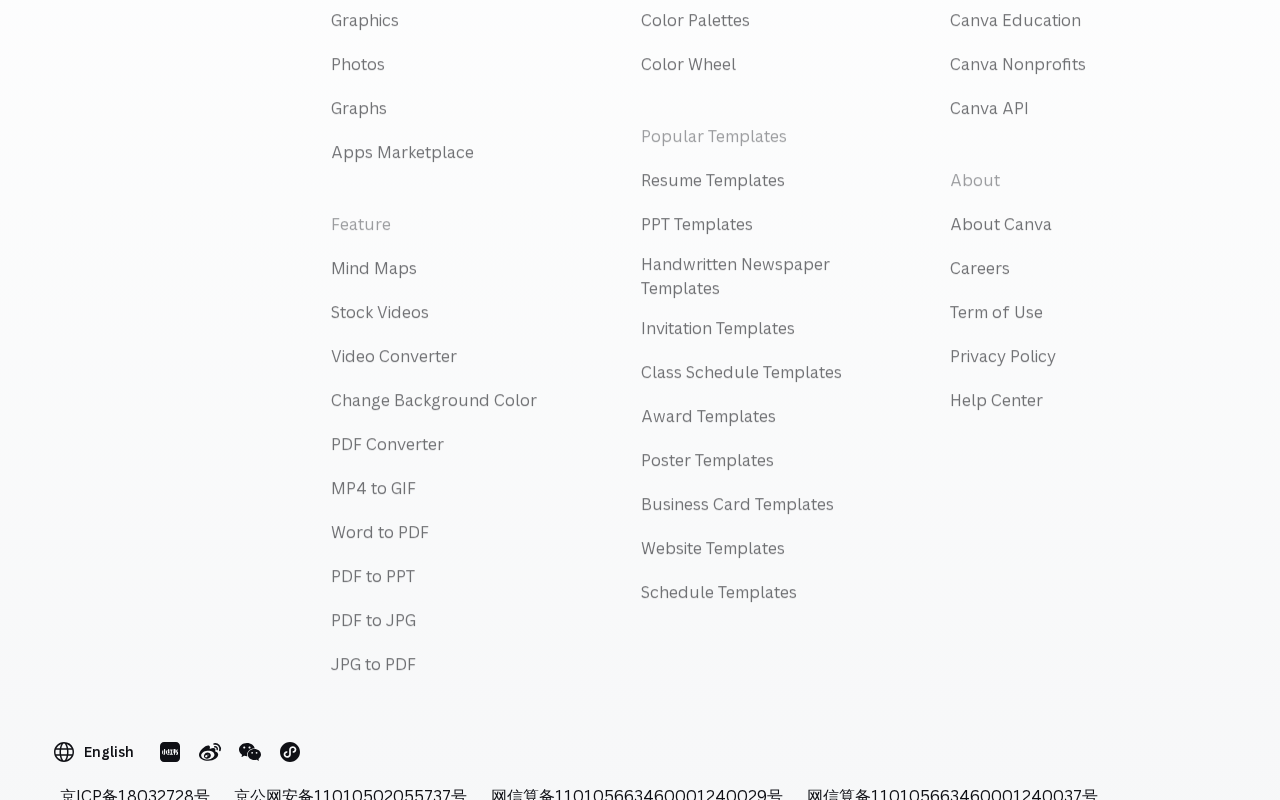
Task: Click the About section heading
Action: [x=975, y=180]
